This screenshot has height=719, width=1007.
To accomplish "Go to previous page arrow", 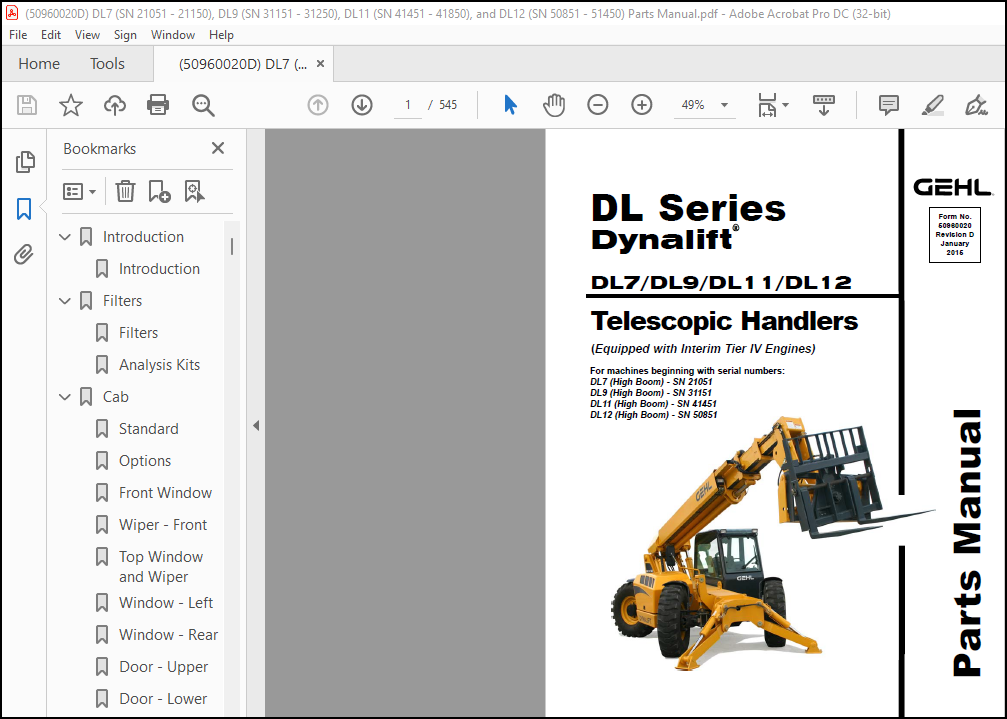I will pyautogui.click(x=318, y=105).
